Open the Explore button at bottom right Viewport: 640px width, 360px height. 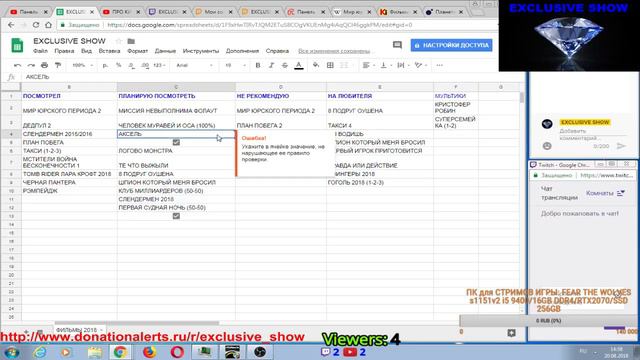pyautogui.click(x=511, y=333)
